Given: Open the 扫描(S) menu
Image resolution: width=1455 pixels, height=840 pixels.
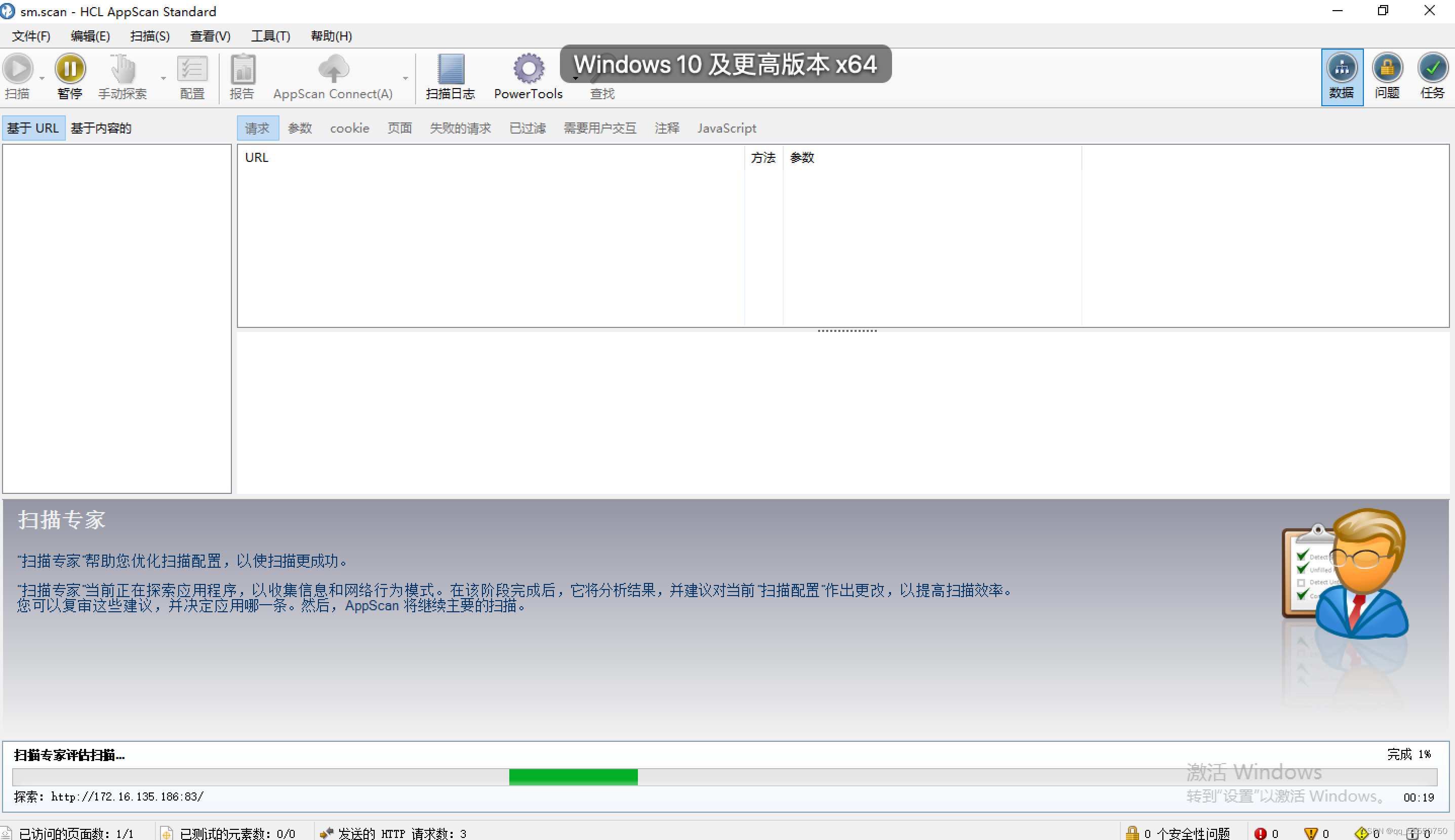Looking at the screenshot, I should point(149,36).
